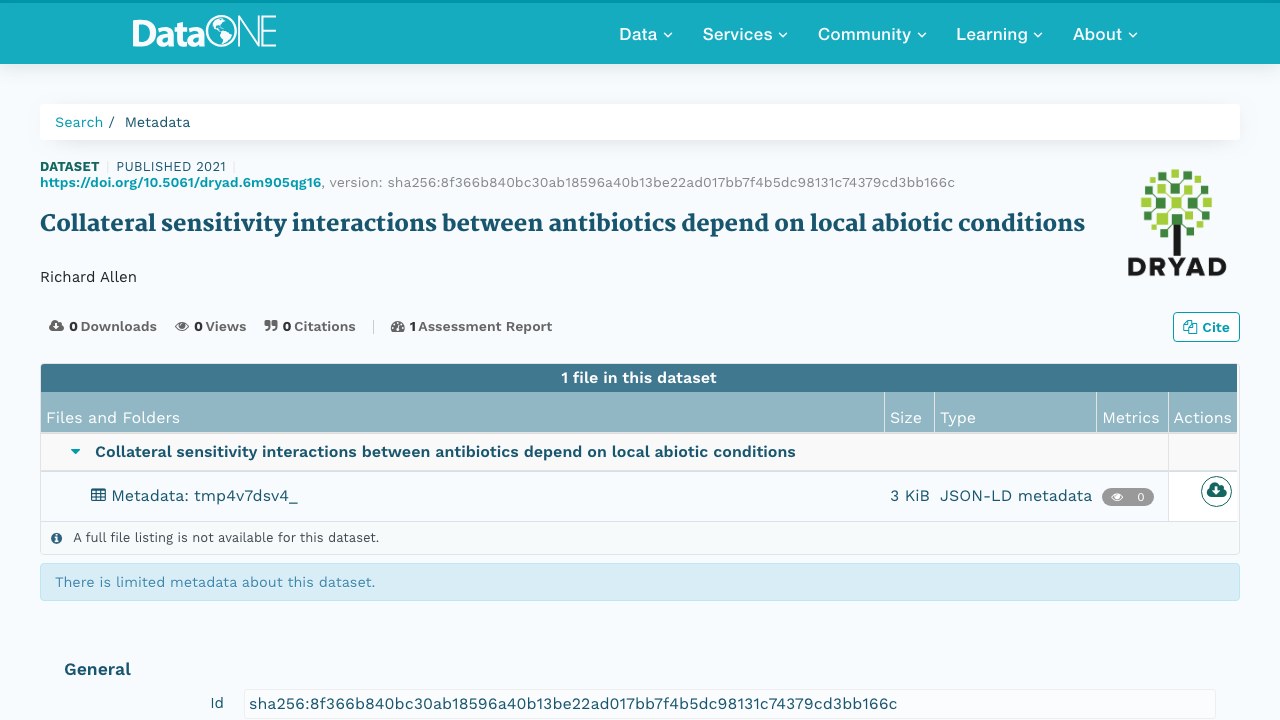This screenshot has width=1280, height=720.
Task: Open the About dropdown menu
Action: click(1105, 34)
